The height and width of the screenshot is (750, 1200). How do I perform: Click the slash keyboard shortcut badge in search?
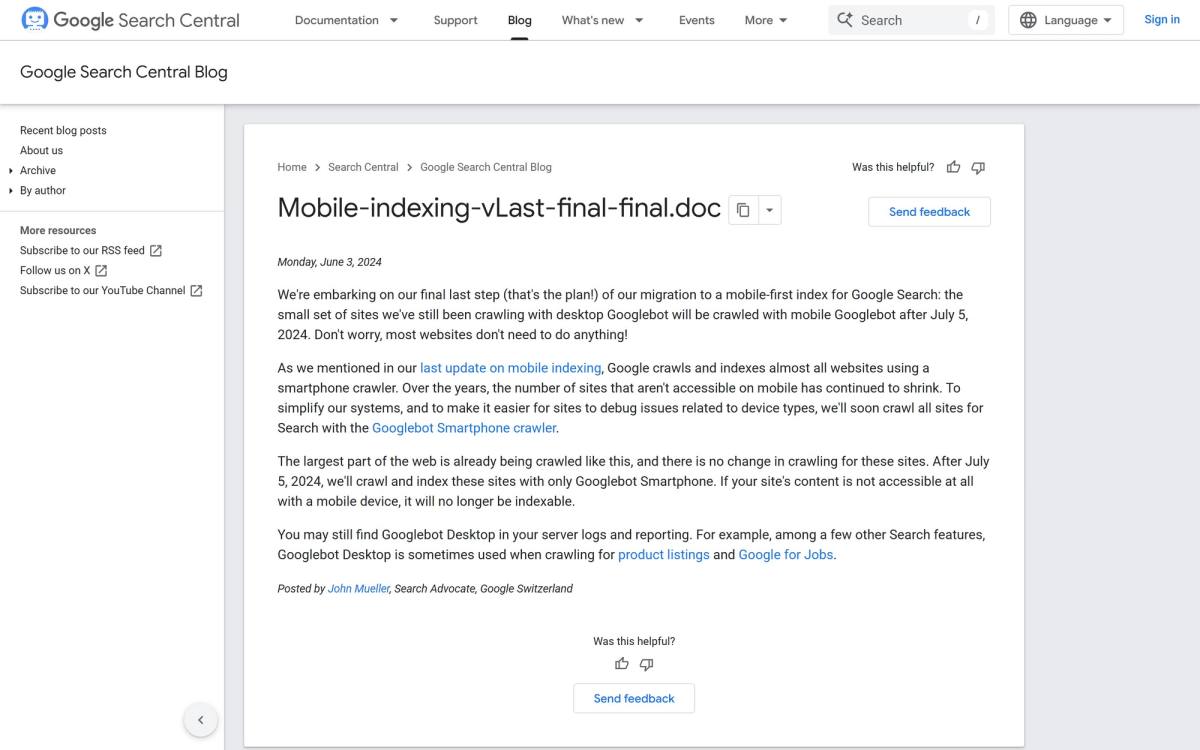pos(977,20)
